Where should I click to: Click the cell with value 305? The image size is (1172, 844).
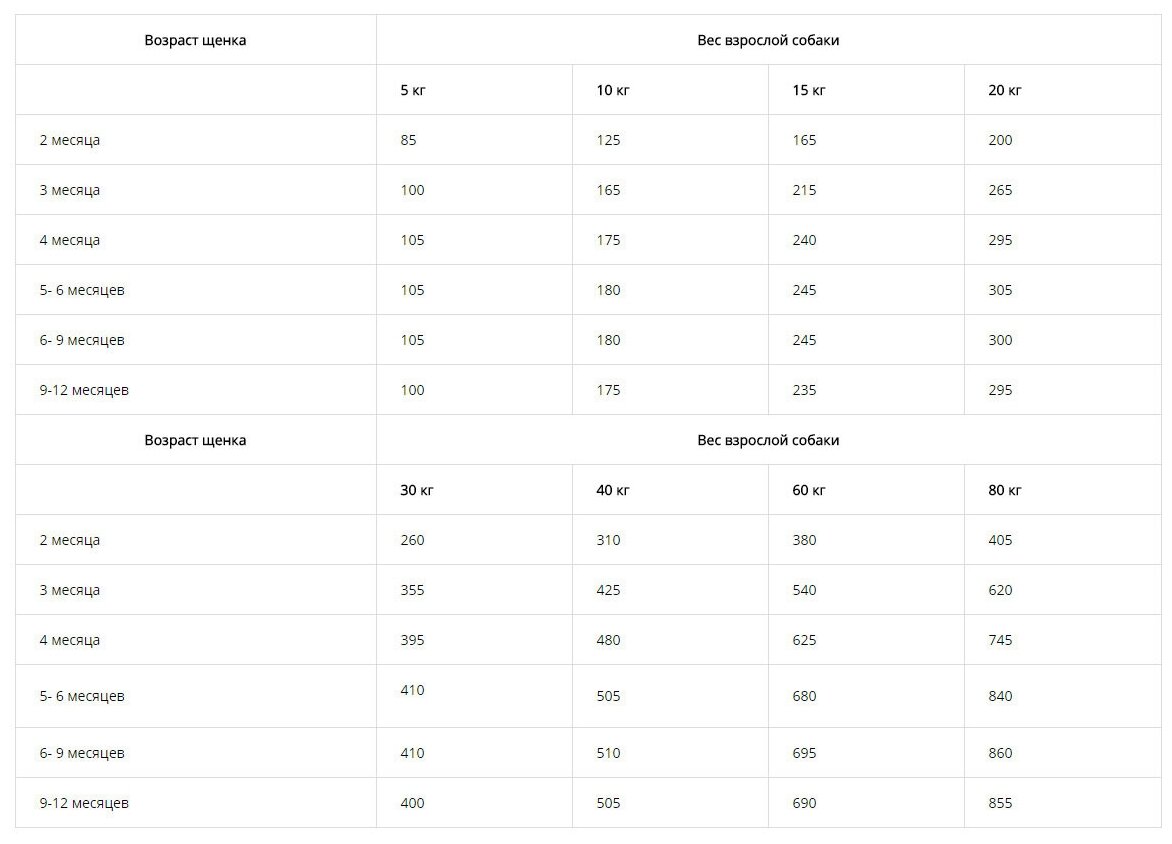click(1000, 291)
